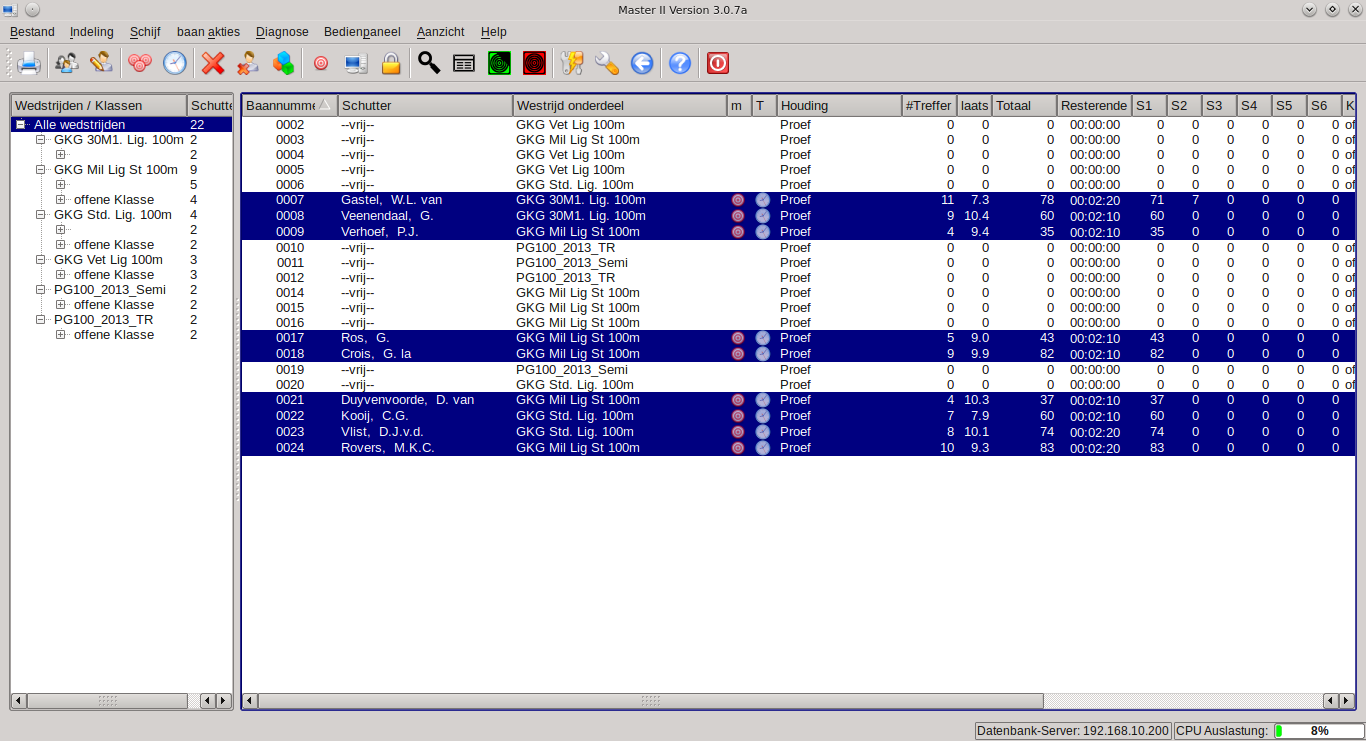Collapse the GKG Mil Lig St 100m node
Viewport: 1366px width, 741px height.
41,170
